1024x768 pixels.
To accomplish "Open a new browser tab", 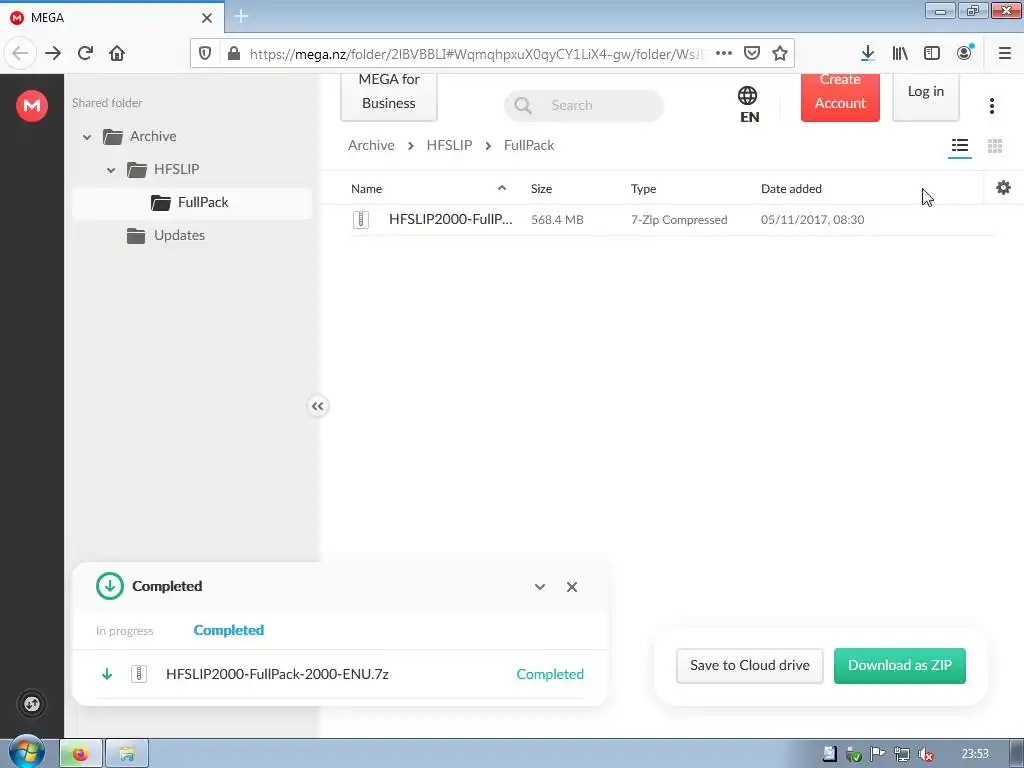I will coord(241,16).
